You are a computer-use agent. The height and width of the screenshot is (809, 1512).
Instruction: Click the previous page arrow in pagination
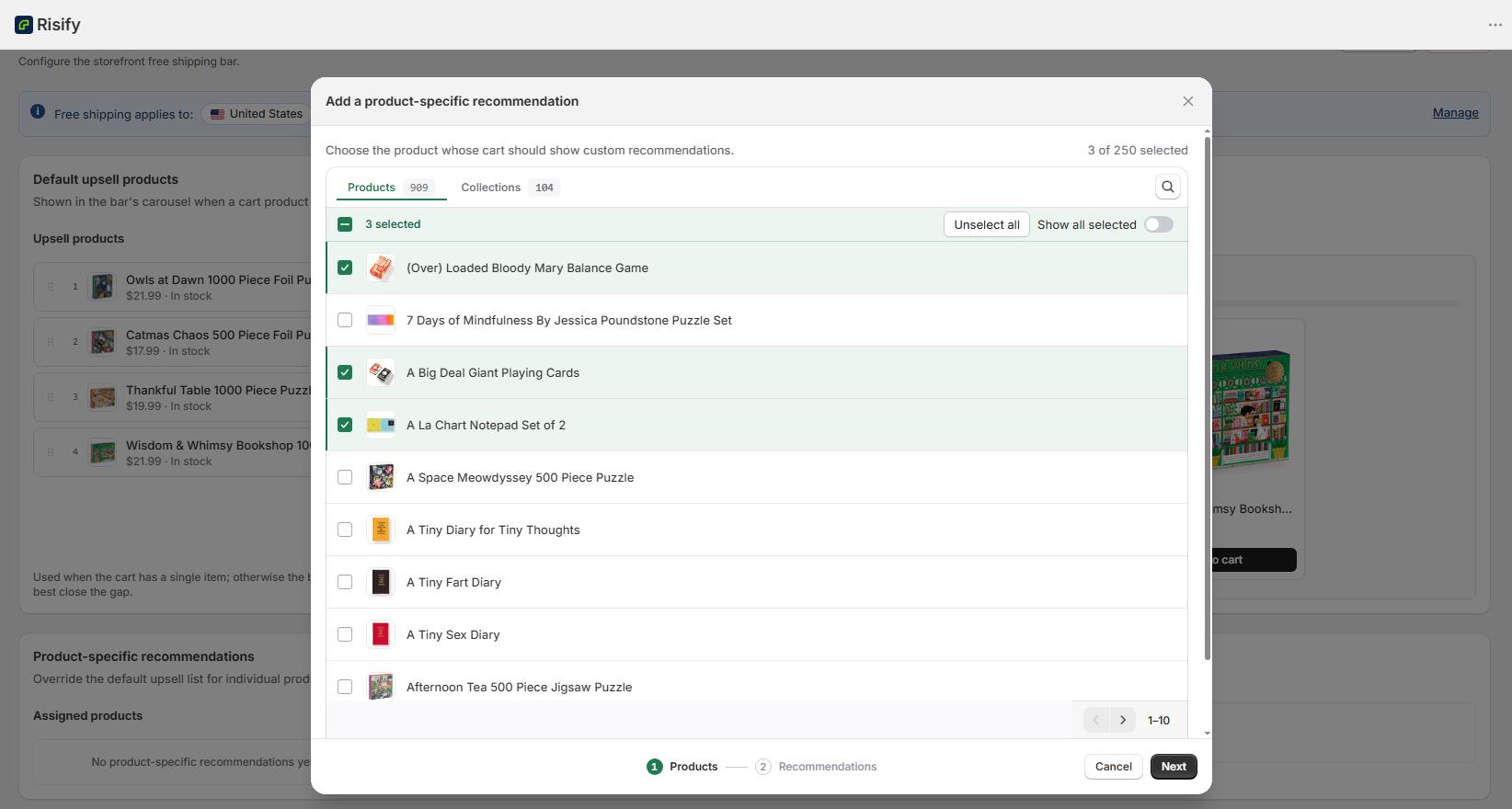(1095, 720)
